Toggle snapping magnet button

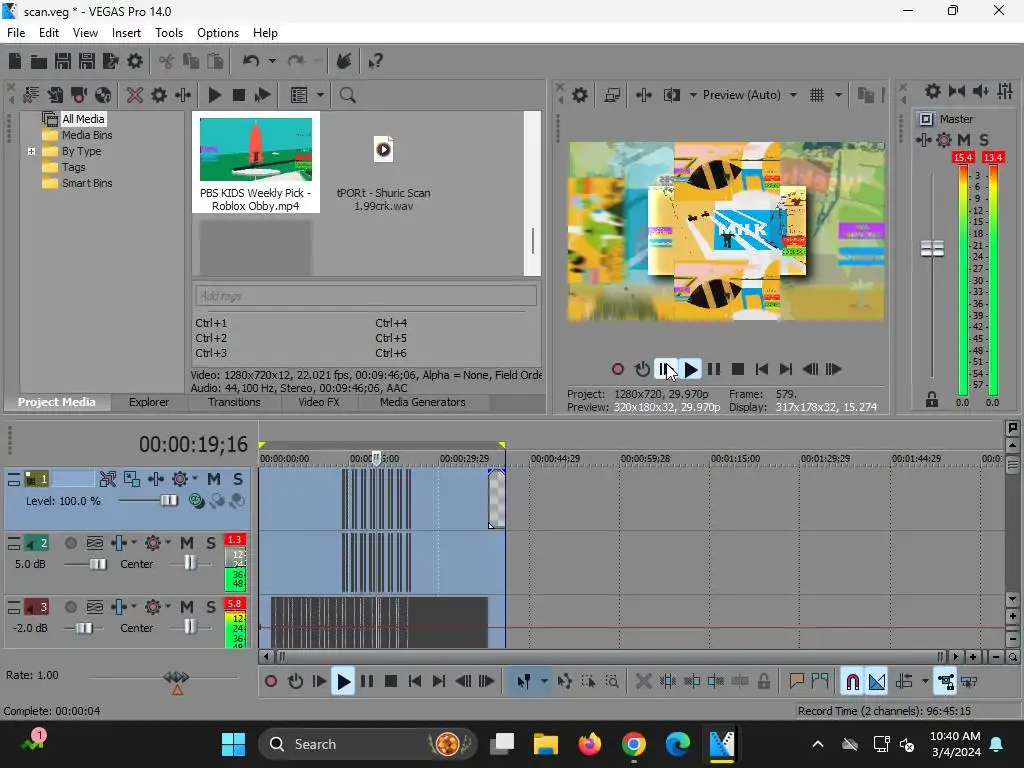[x=852, y=682]
